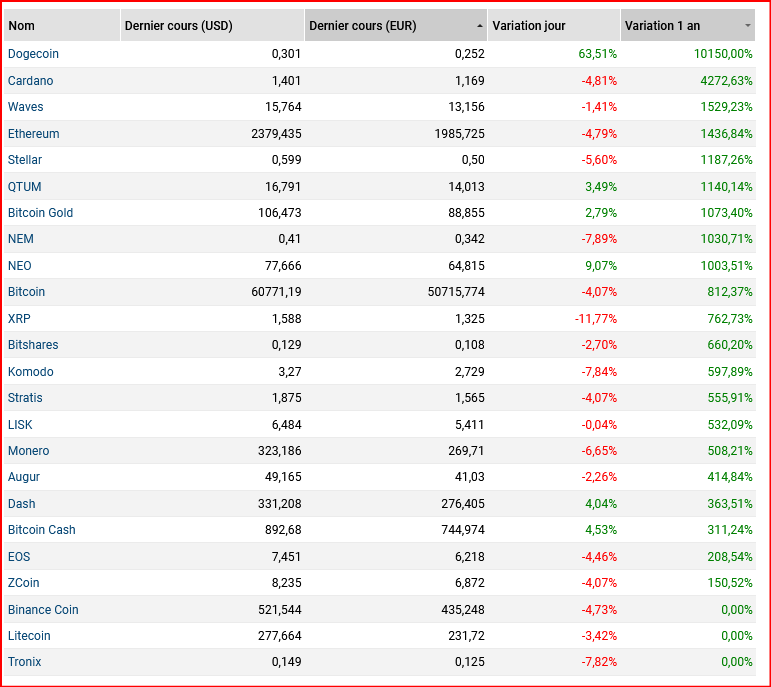Select Ethereum USD price 2379,435
The width and height of the screenshot is (771, 687).
tap(276, 134)
